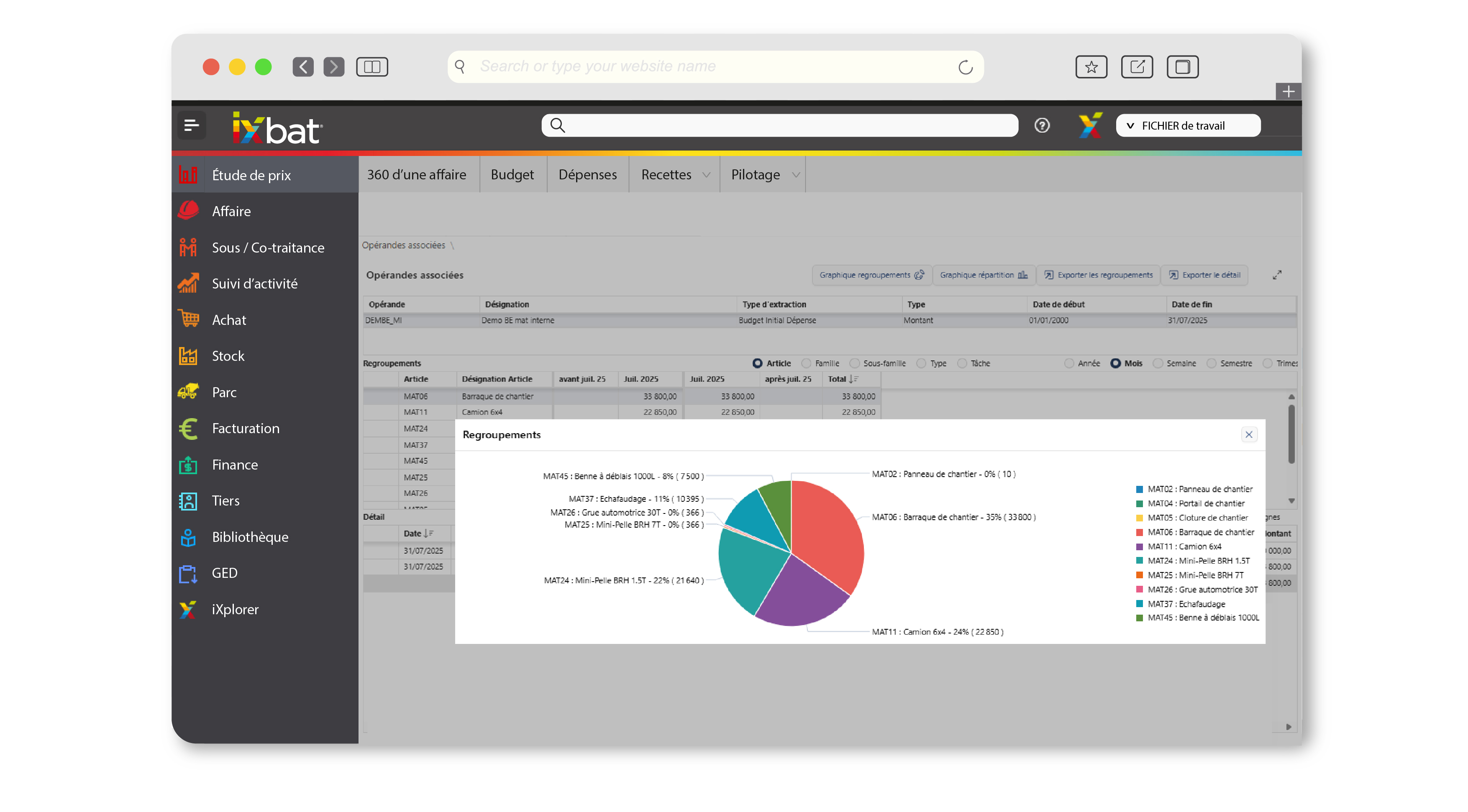This screenshot has width=1468, height=812.
Task: Select the Semaine period radio button
Action: [x=1158, y=363]
